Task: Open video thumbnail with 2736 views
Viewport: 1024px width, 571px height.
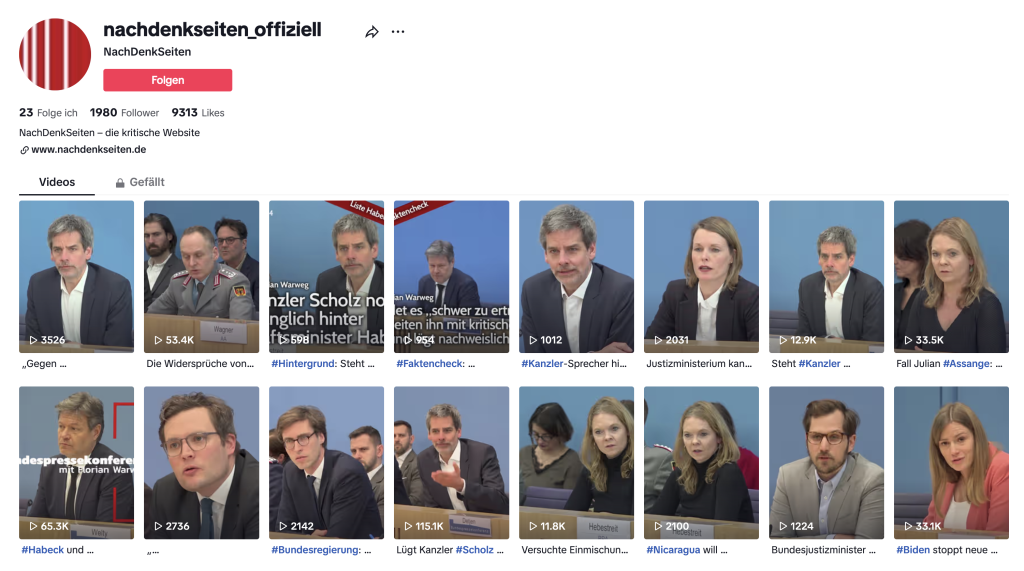Action: click(201, 463)
